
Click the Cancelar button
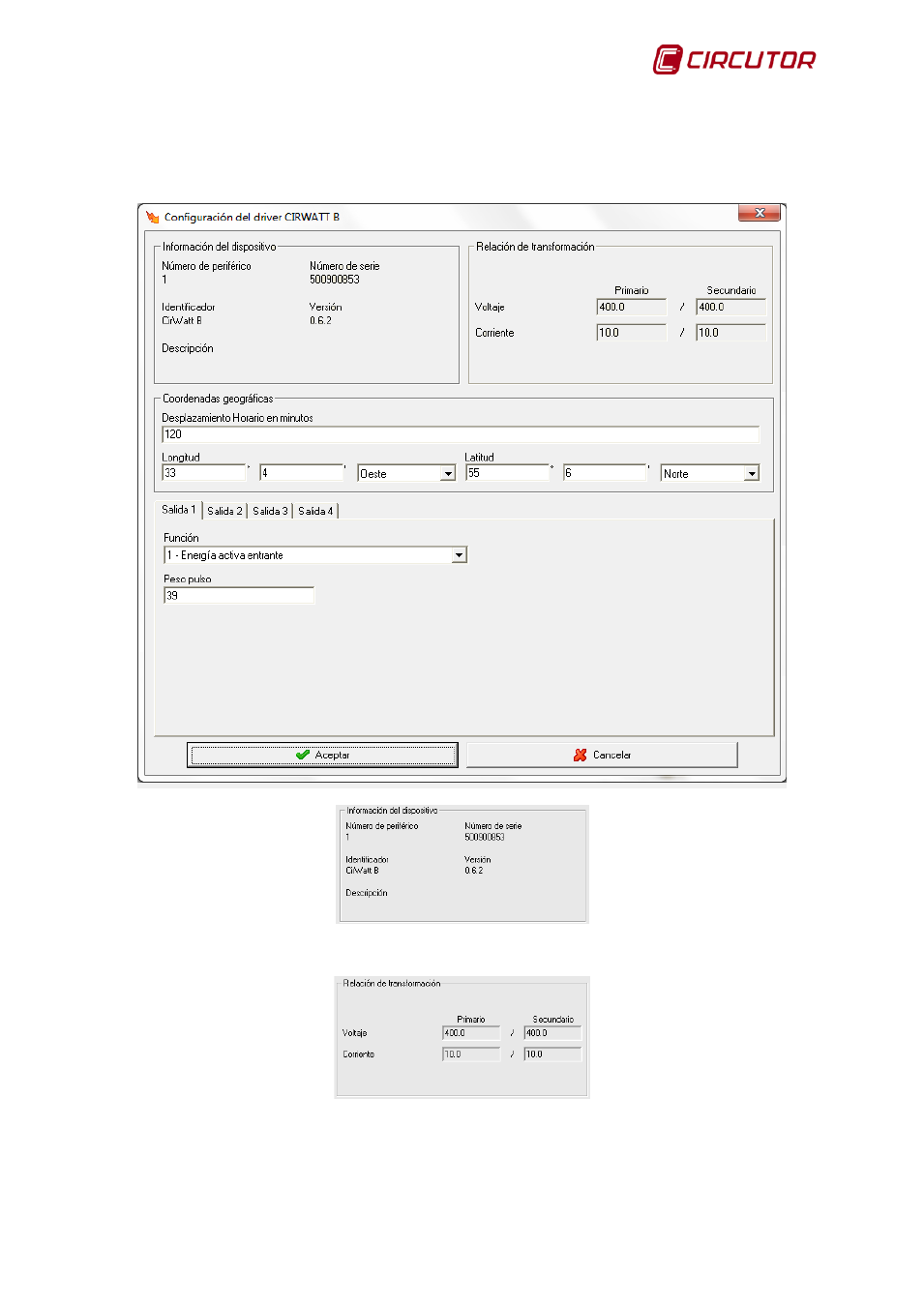[602, 755]
